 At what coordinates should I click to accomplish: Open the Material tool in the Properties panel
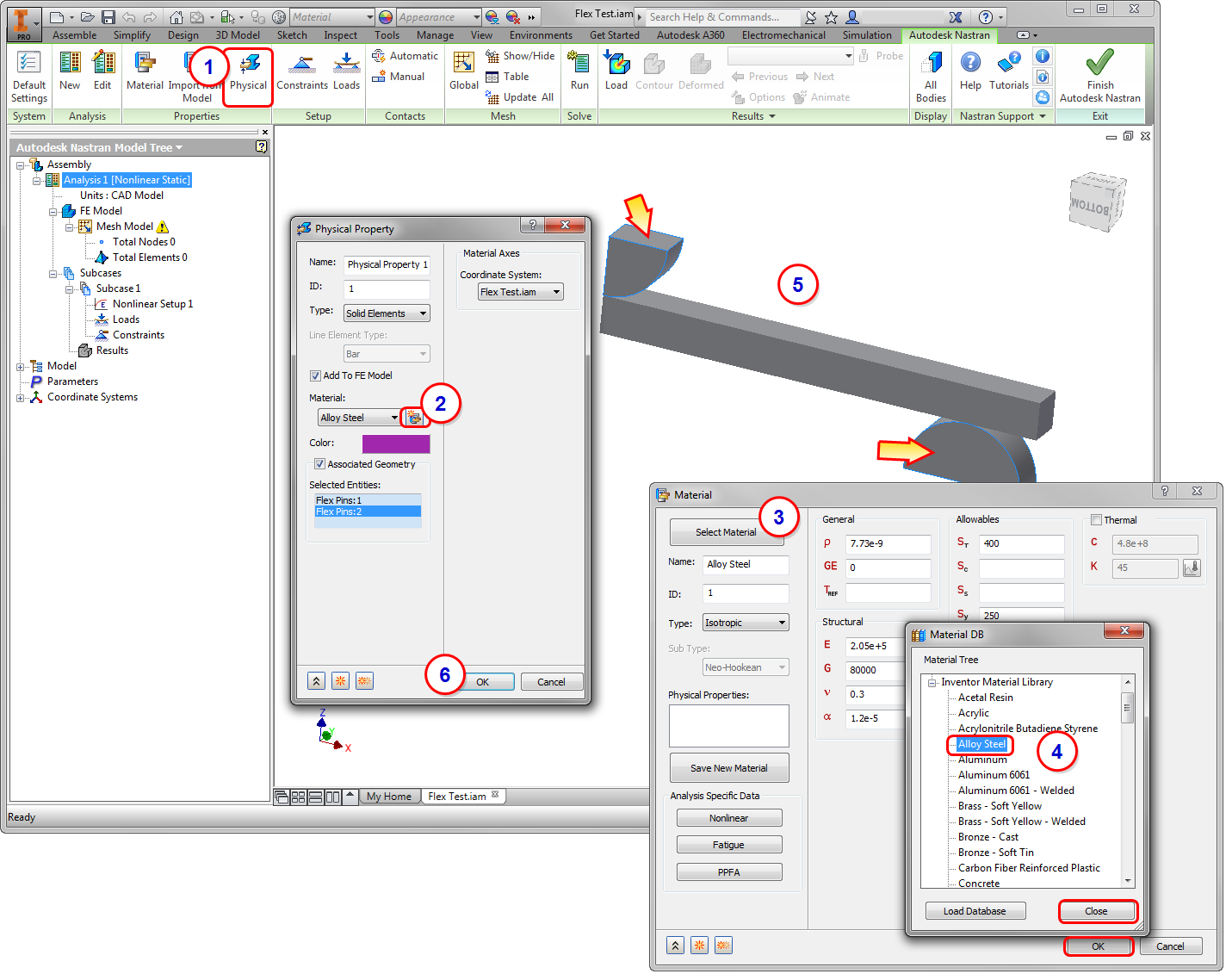coord(145,70)
